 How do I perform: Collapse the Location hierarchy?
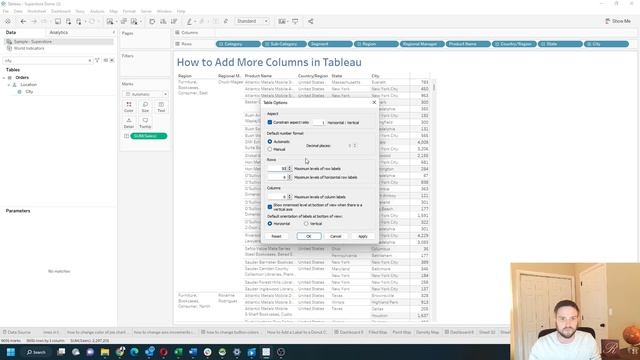9,85
